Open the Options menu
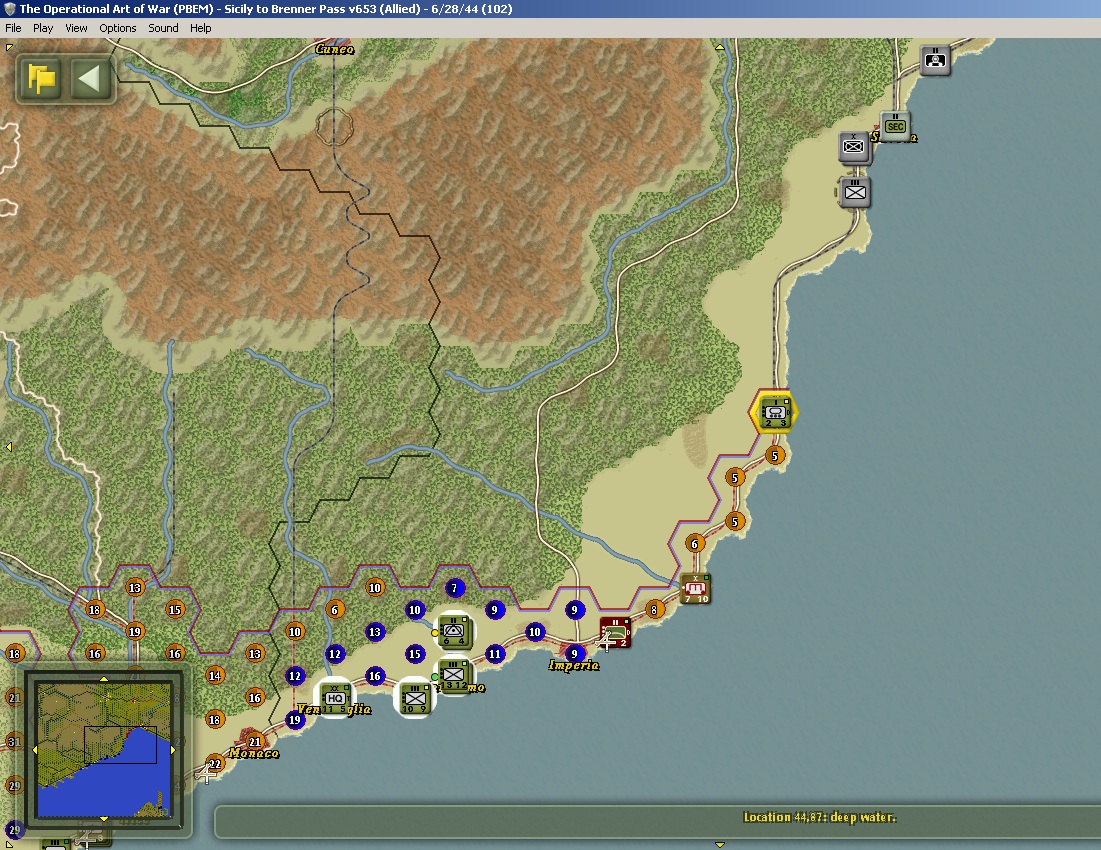The image size is (1101, 850). (x=117, y=28)
